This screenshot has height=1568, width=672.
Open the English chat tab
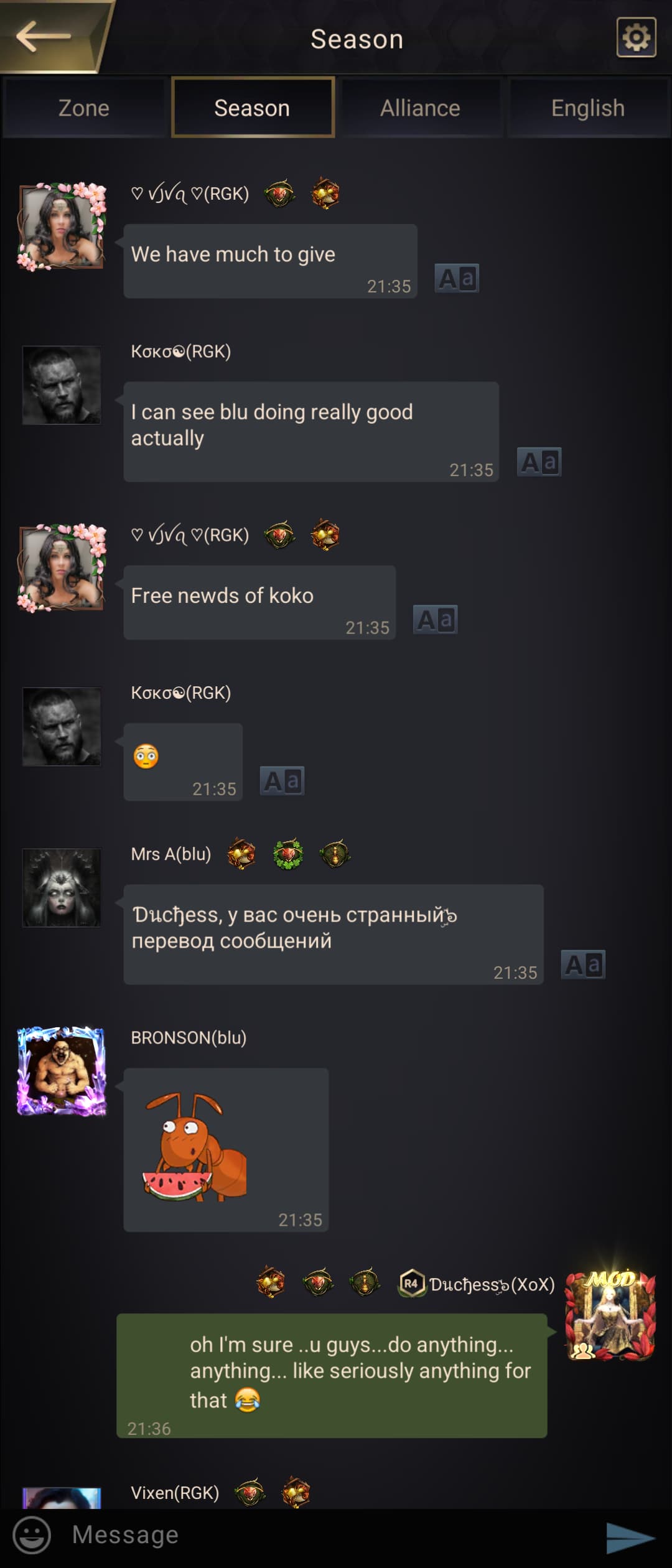(x=588, y=108)
